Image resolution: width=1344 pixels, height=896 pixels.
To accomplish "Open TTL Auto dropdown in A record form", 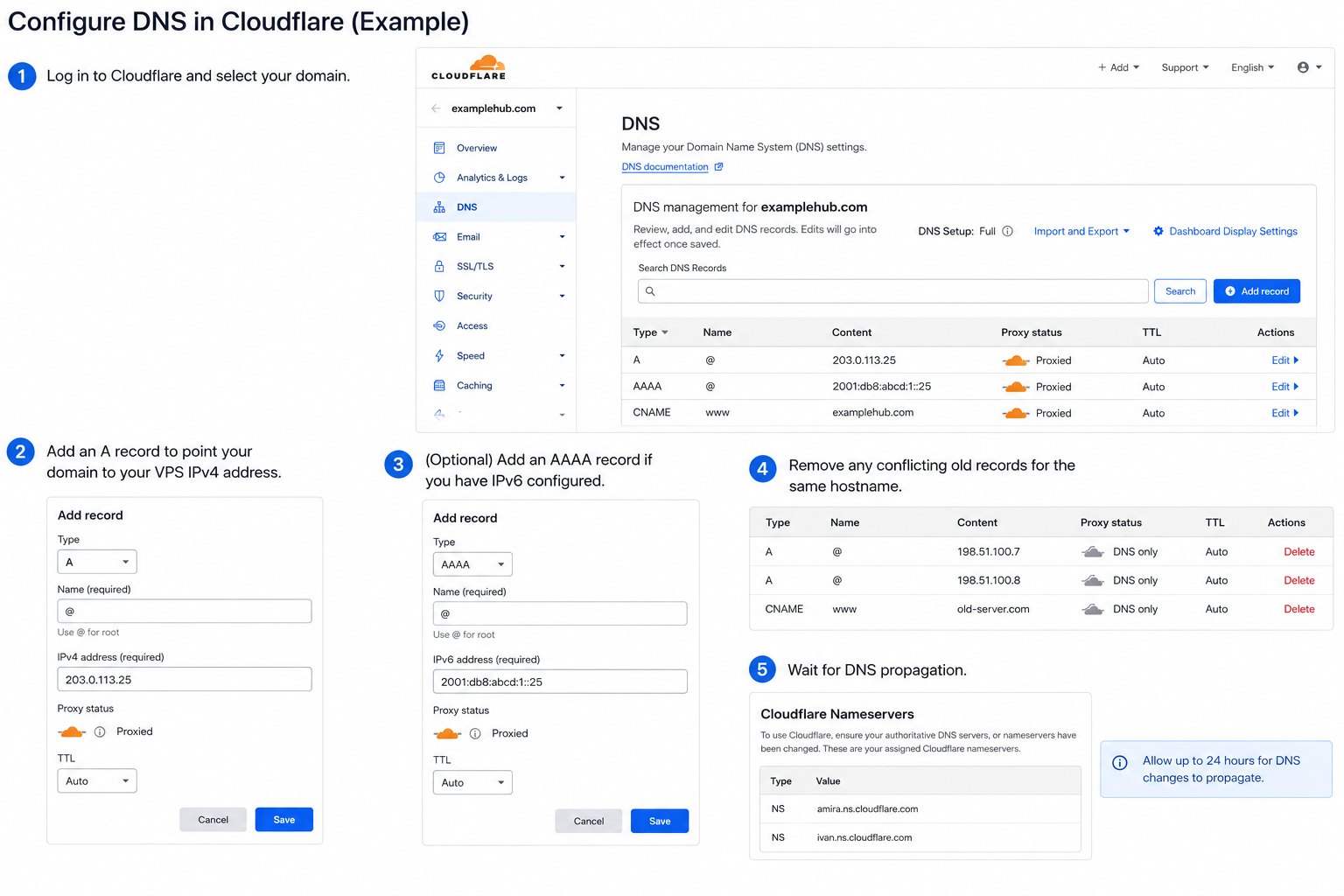I will click(x=97, y=780).
